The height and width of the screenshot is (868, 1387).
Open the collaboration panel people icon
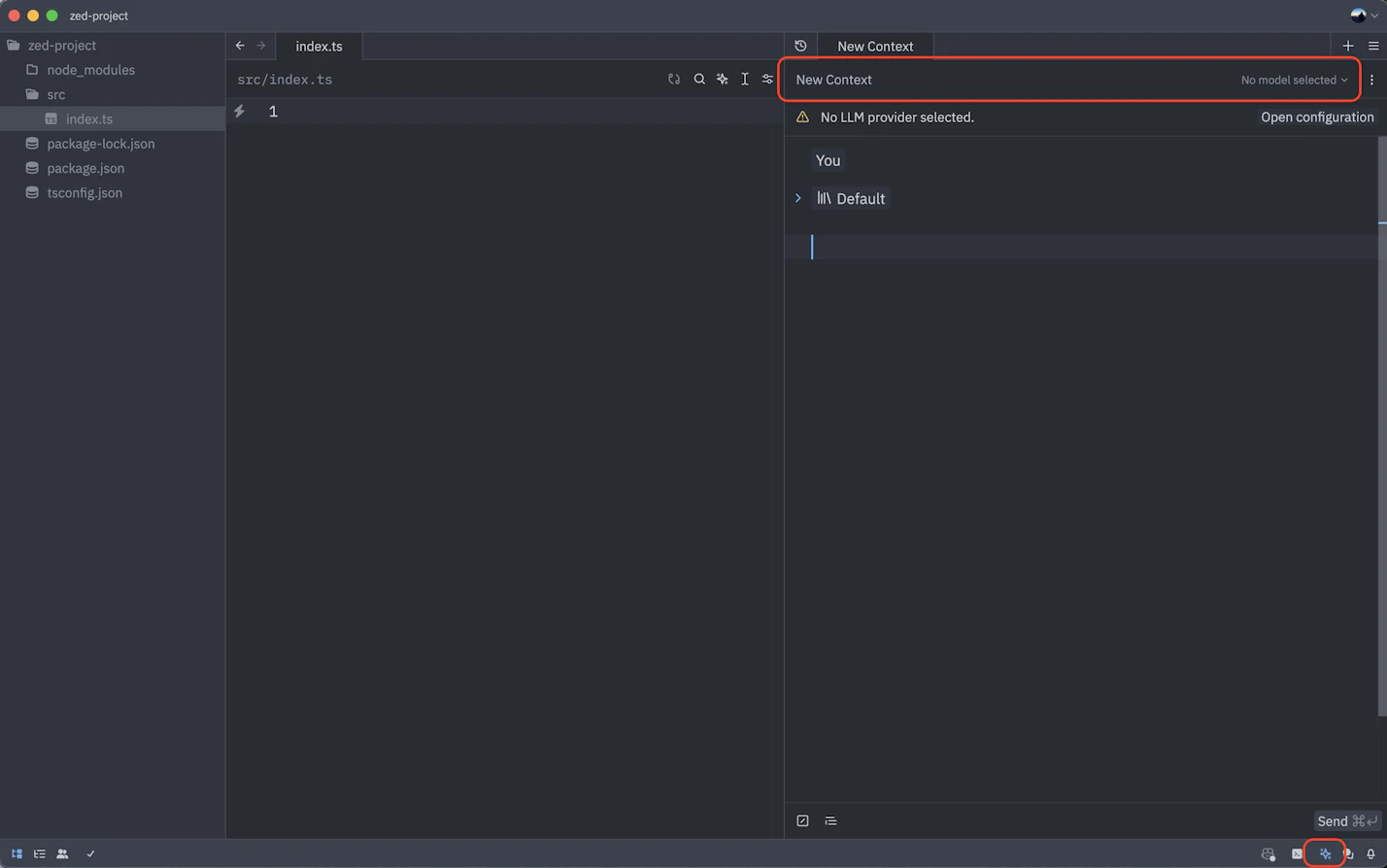pos(62,854)
